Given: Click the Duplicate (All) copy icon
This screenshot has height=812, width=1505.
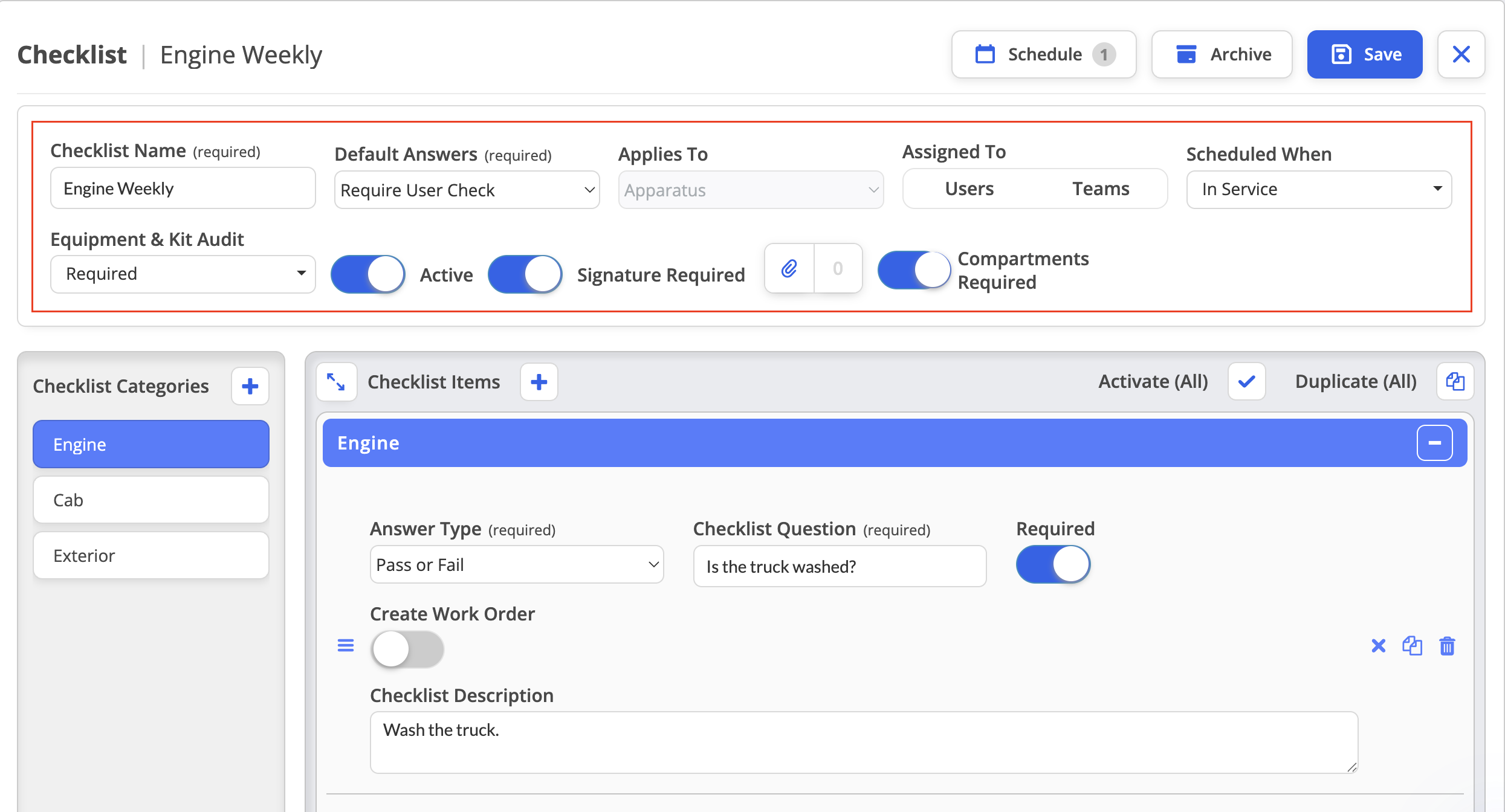Looking at the screenshot, I should (x=1455, y=382).
